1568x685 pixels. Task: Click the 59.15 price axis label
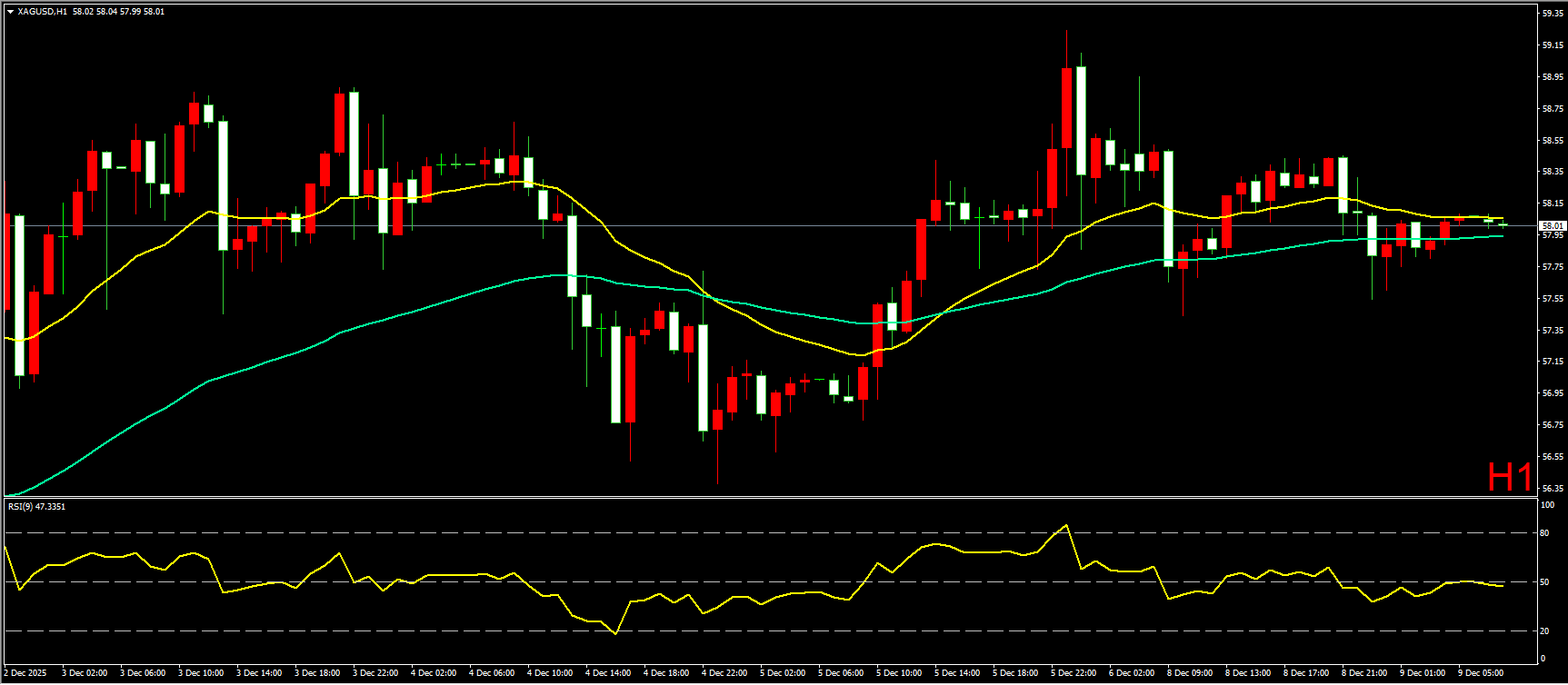point(1552,45)
